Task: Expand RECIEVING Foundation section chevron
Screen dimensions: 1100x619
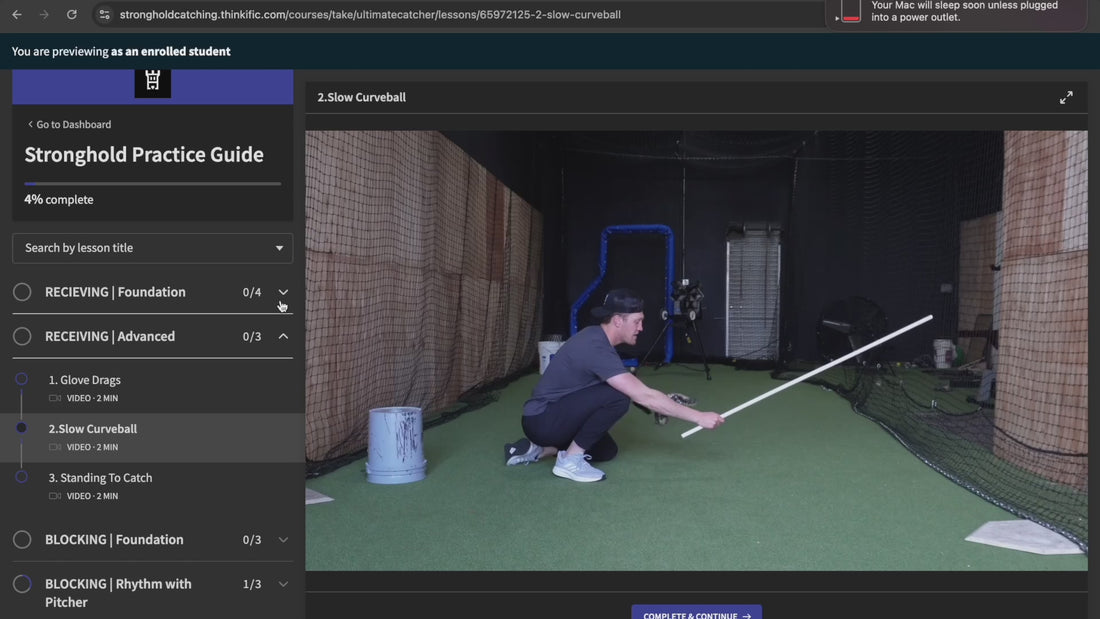Action: pos(283,292)
